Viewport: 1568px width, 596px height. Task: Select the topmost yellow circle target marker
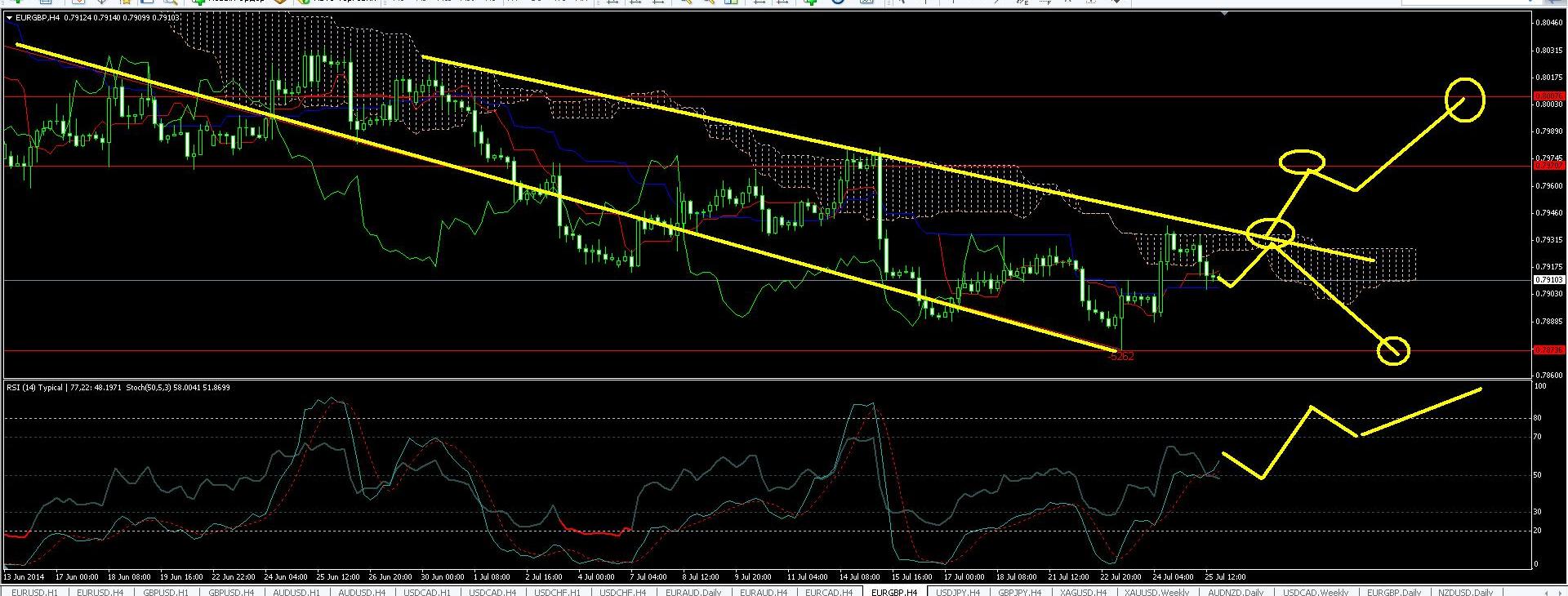(1464, 100)
